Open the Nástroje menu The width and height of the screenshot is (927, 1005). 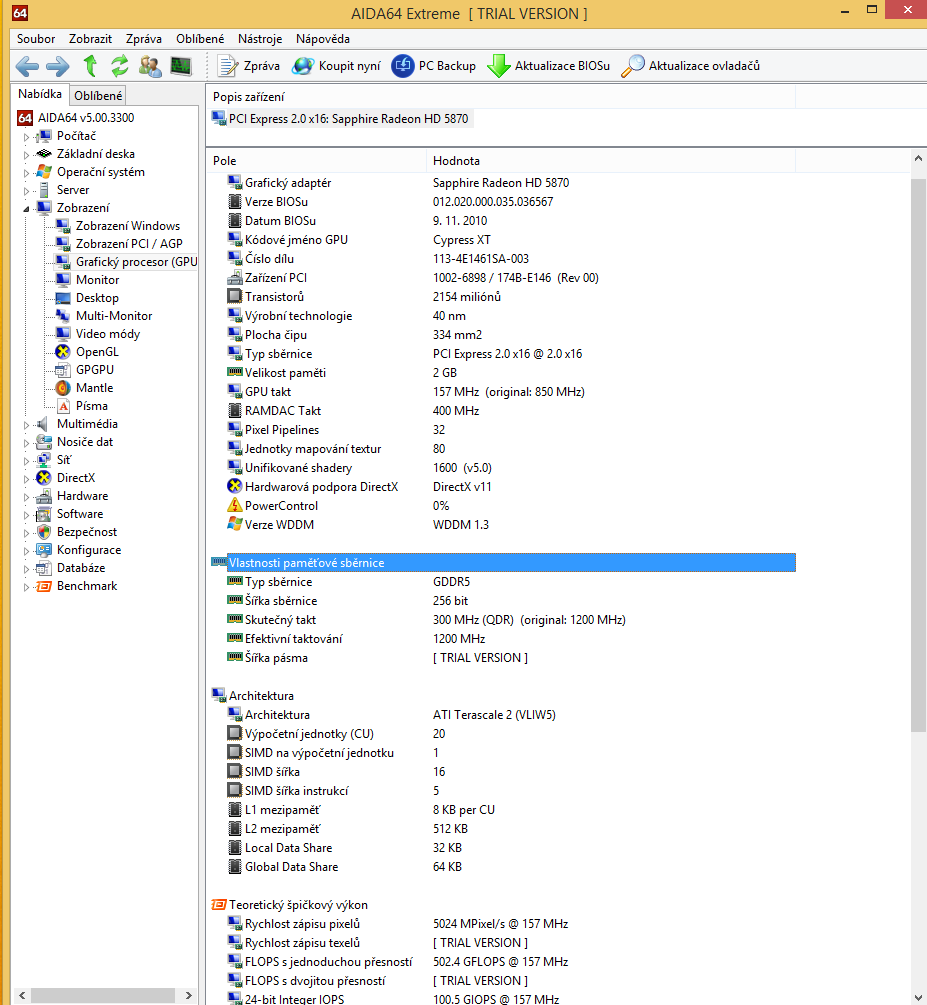tap(260, 38)
